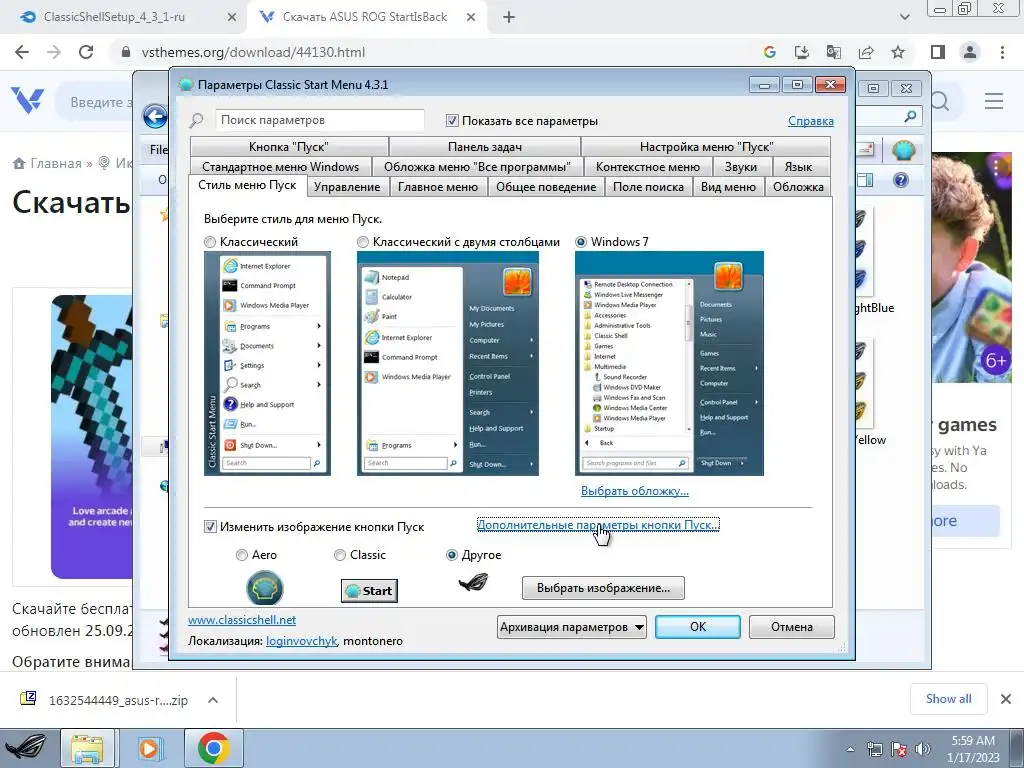Viewport: 1024px width, 768px height.
Task: Click the volume speaker tray icon
Action: pos(923,749)
